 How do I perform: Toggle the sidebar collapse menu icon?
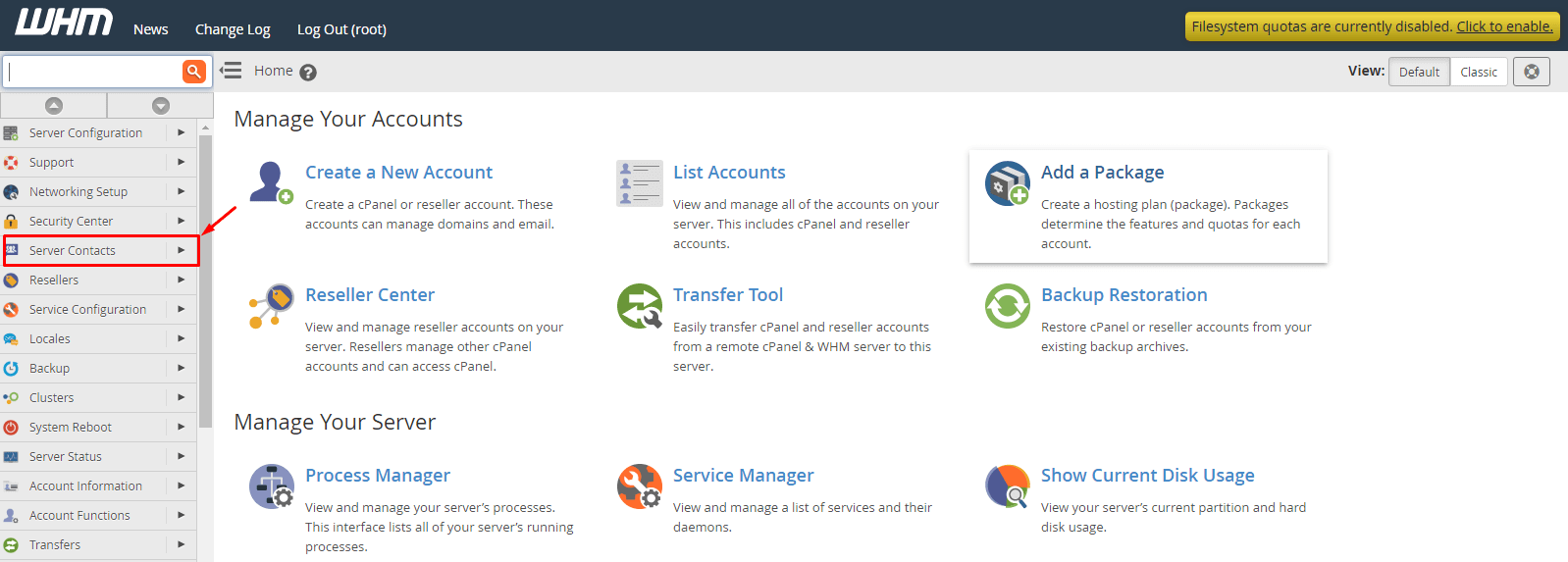[231, 71]
